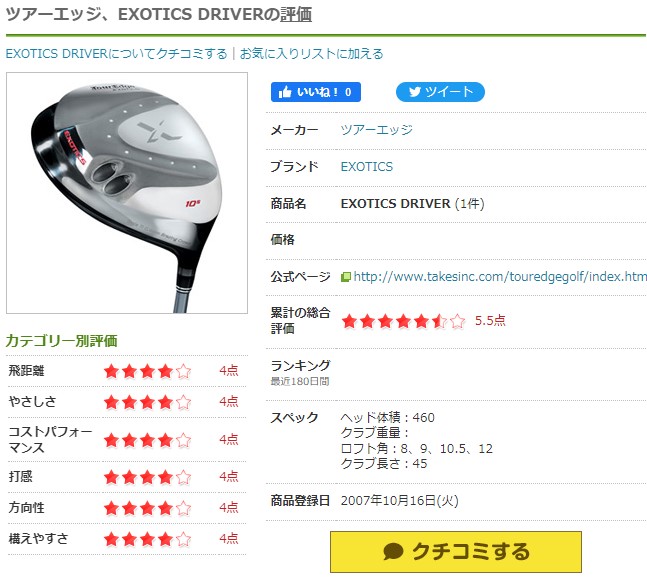Viewport: 647px width, 586px height.
Task: Click the 飛距離 star rating row
Action: click(x=127, y=371)
